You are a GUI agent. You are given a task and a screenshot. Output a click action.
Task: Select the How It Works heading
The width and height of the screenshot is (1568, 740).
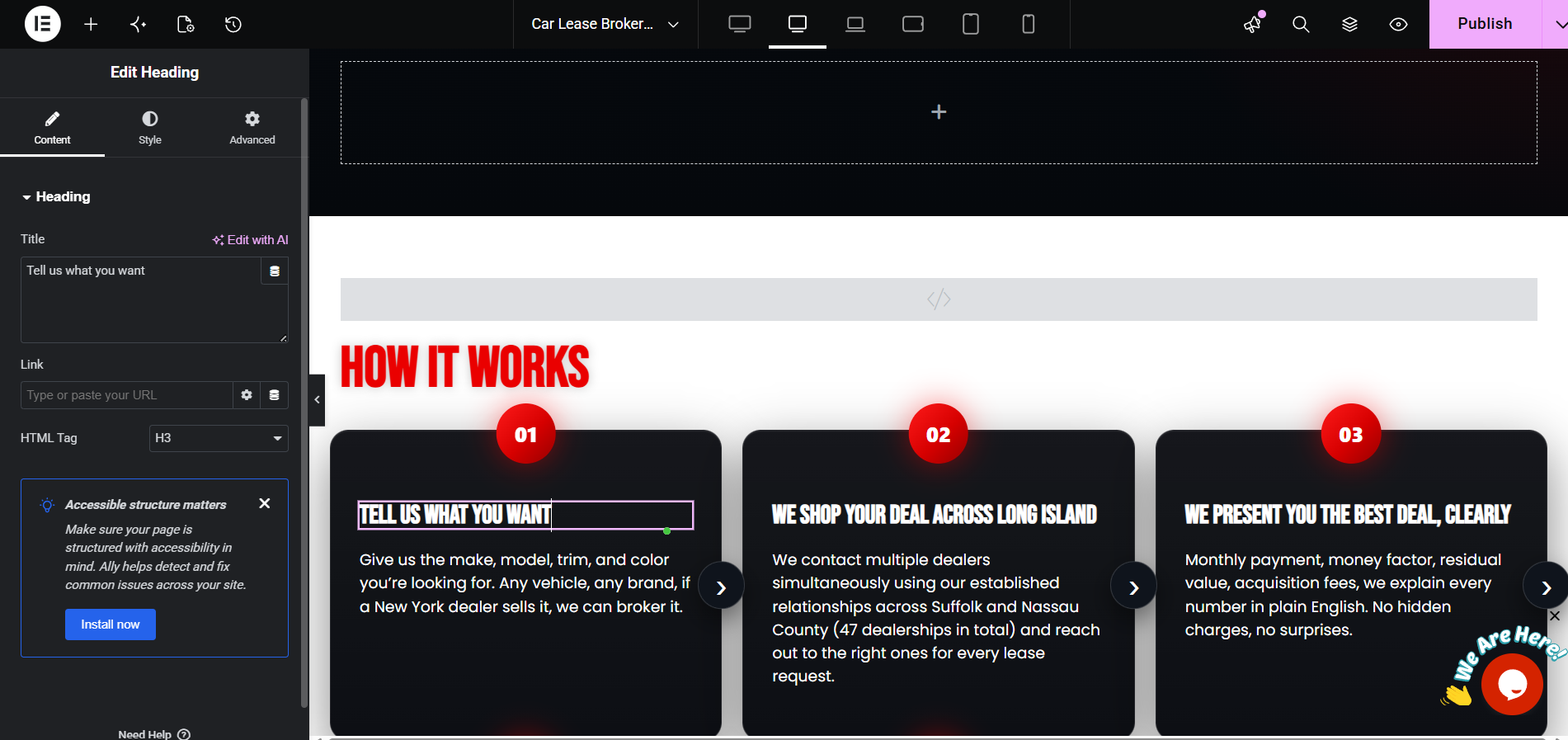point(465,367)
